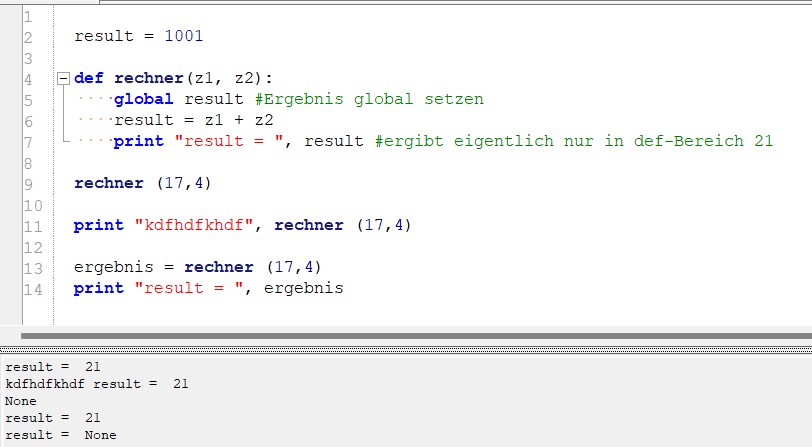This screenshot has width=812, height=447.
Task: Click line number 4 in the margin
Action: coord(28,79)
